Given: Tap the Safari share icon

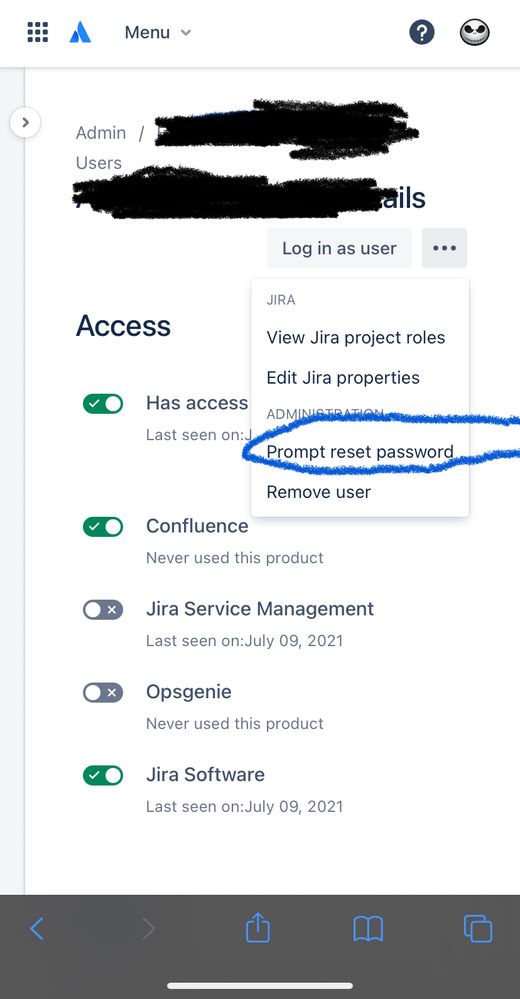Looking at the screenshot, I should click(x=258, y=927).
